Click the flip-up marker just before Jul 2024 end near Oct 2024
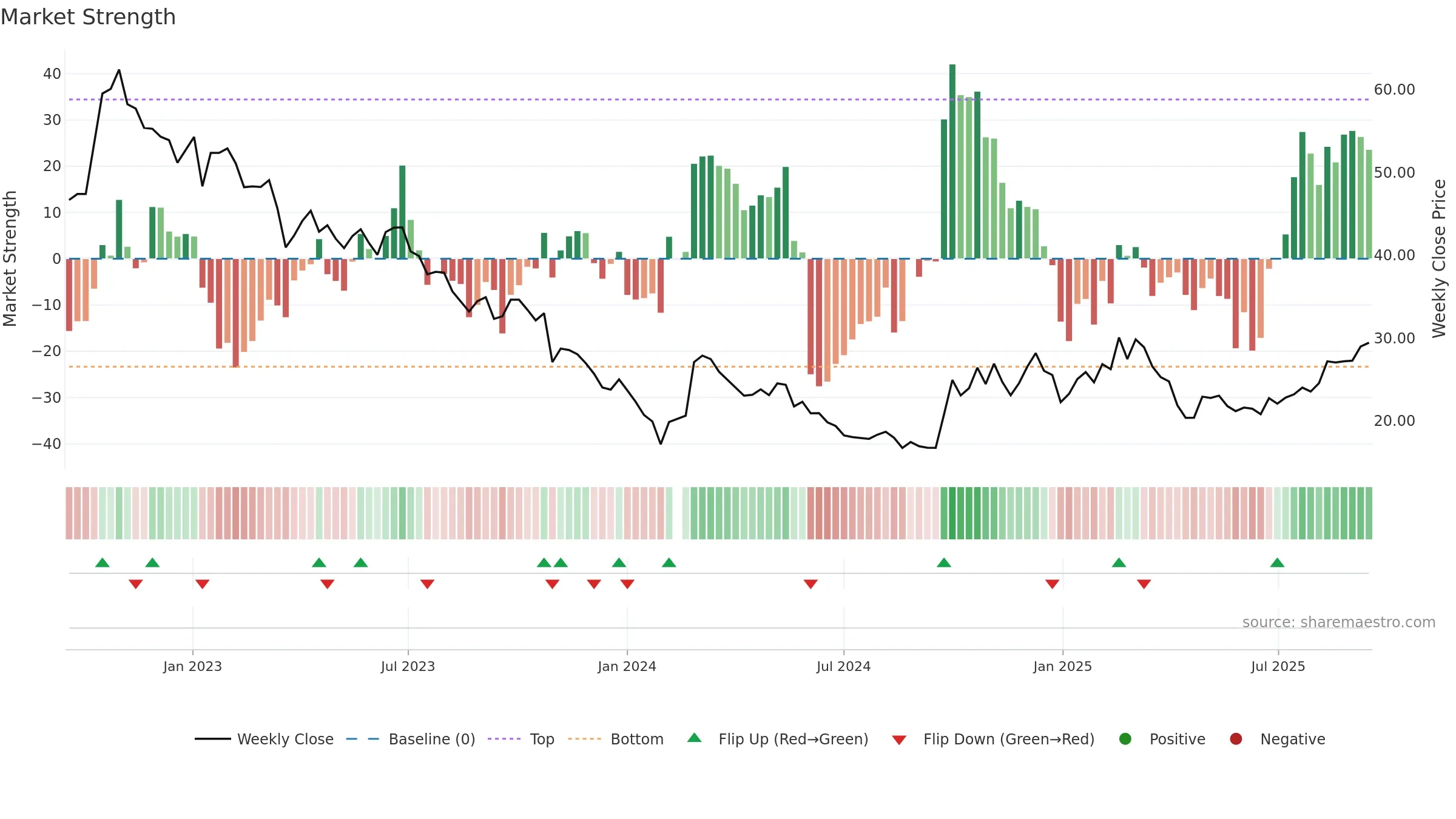 tap(944, 562)
